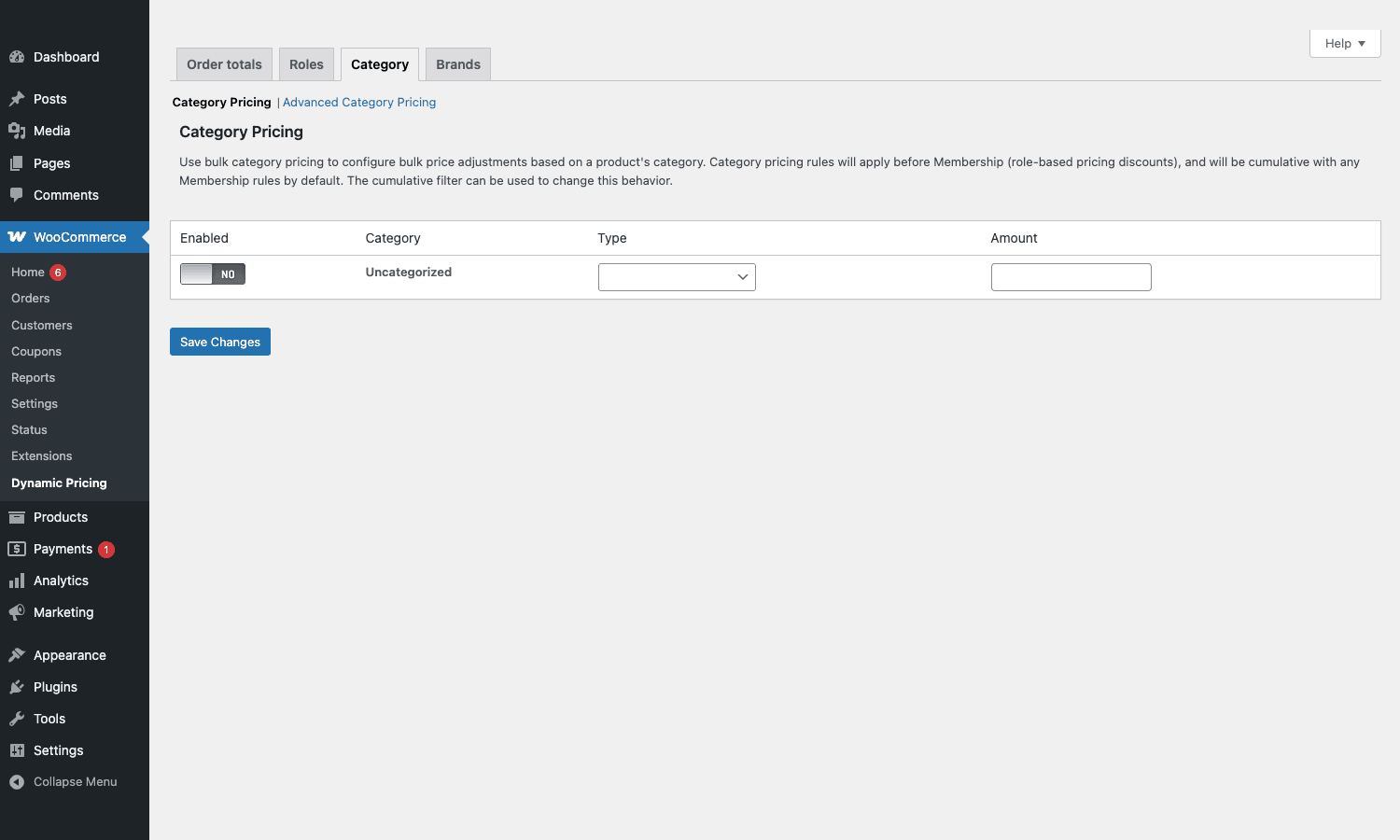Click the Category Pricing heading
Screen dimensions: 1400x840
pos(242,132)
